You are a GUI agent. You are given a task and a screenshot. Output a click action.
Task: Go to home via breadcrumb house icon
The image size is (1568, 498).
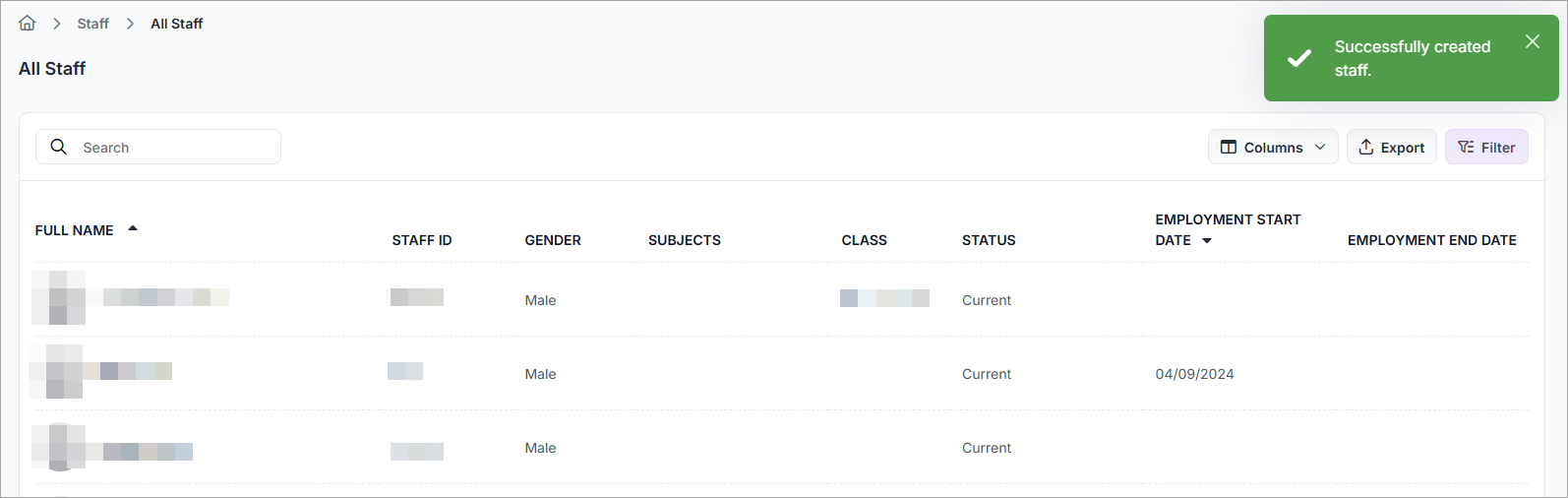[28, 23]
